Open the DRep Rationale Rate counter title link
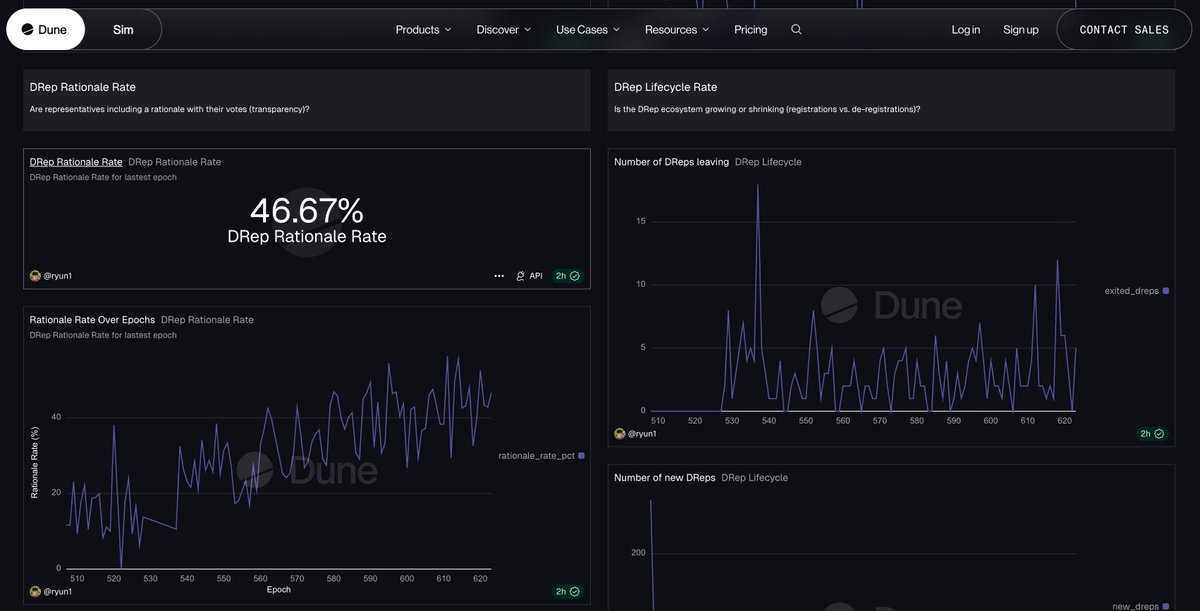The image size is (1200, 611). click(76, 162)
